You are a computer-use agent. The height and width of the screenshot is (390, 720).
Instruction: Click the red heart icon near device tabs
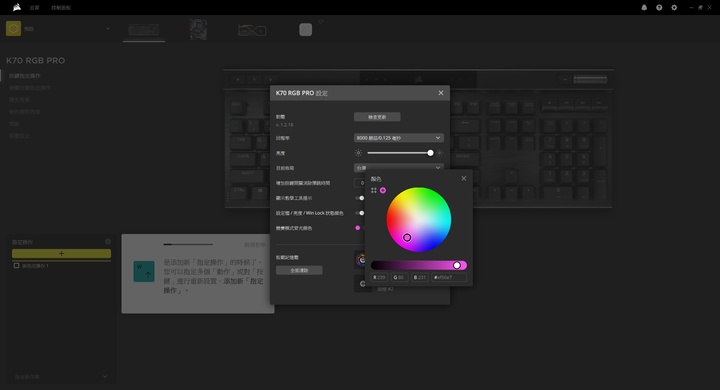click(x=321, y=21)
